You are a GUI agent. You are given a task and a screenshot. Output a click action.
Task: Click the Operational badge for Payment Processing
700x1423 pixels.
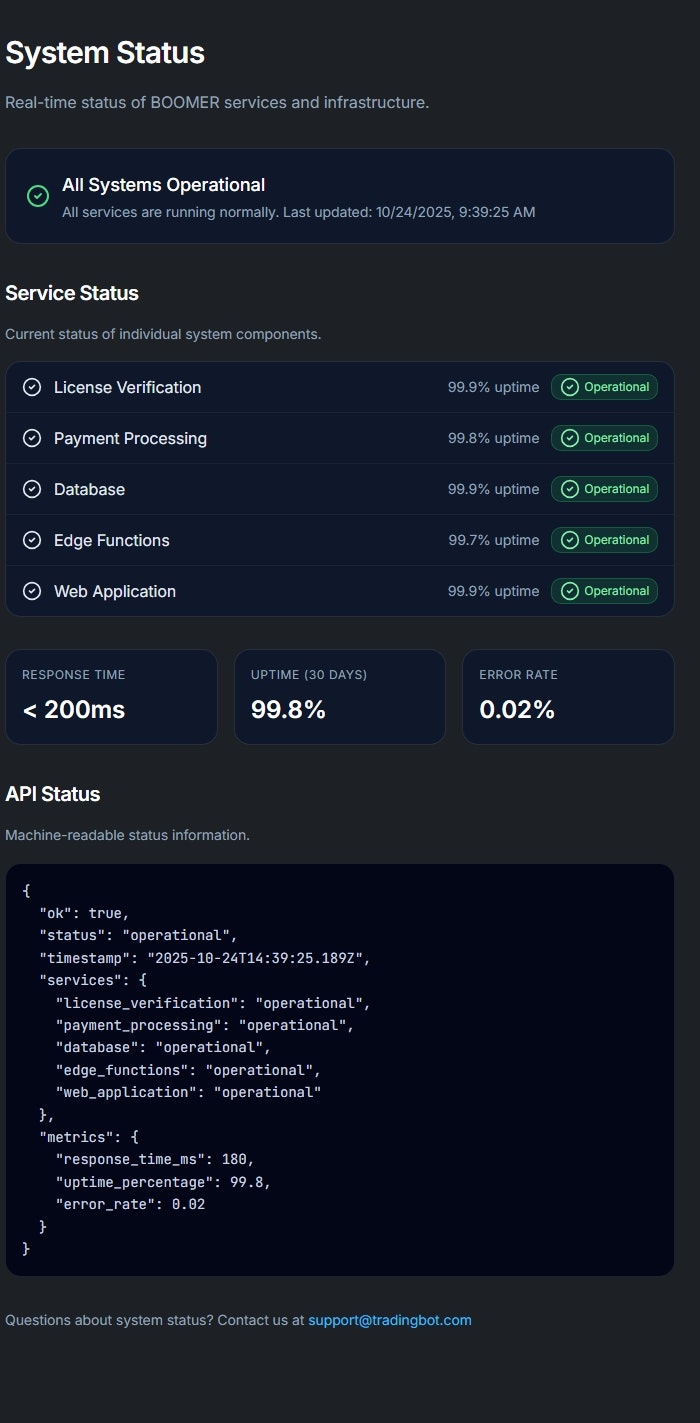tap(604, 438)
